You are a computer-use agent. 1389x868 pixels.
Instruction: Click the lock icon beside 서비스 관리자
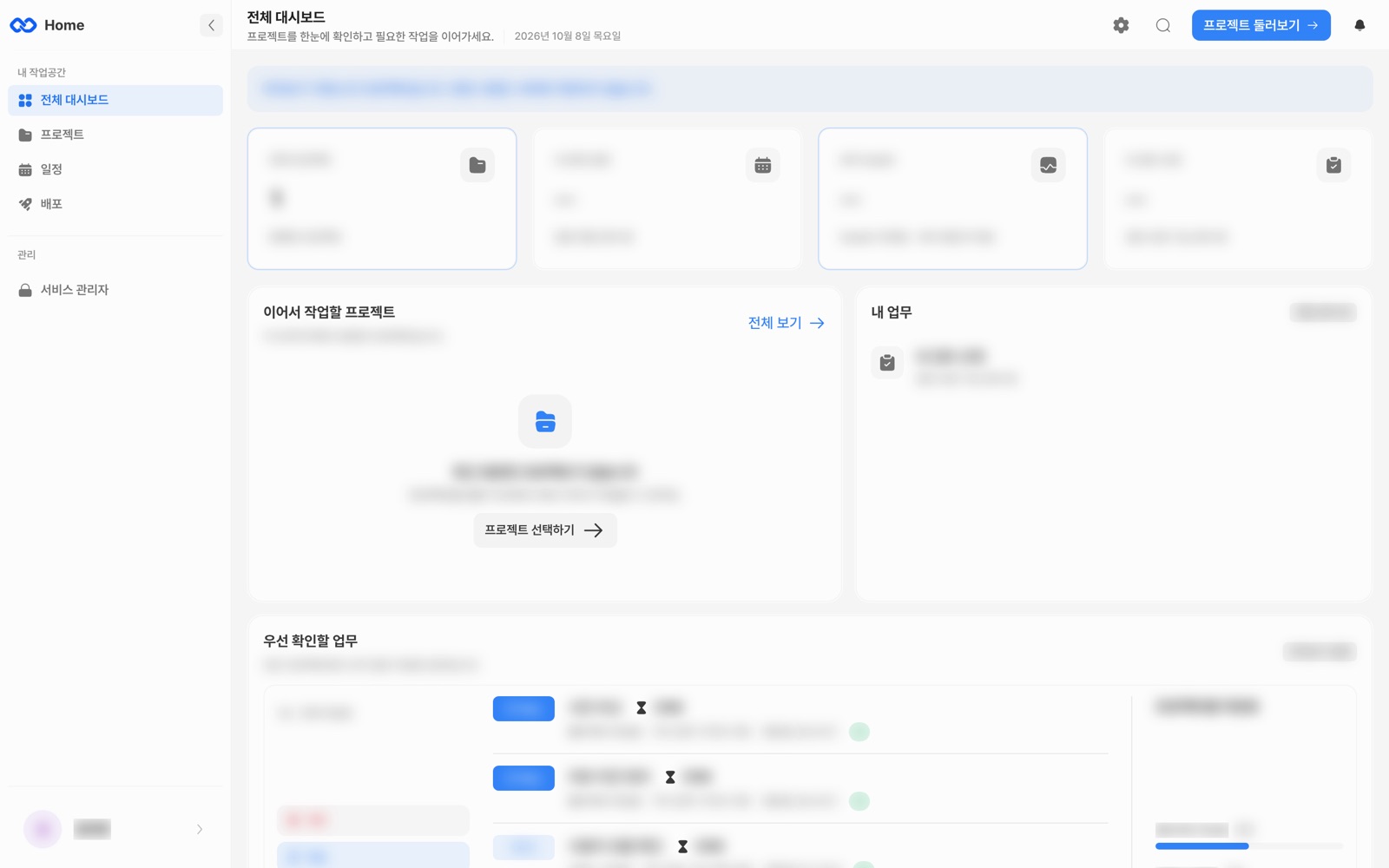[x=25, y=291]
